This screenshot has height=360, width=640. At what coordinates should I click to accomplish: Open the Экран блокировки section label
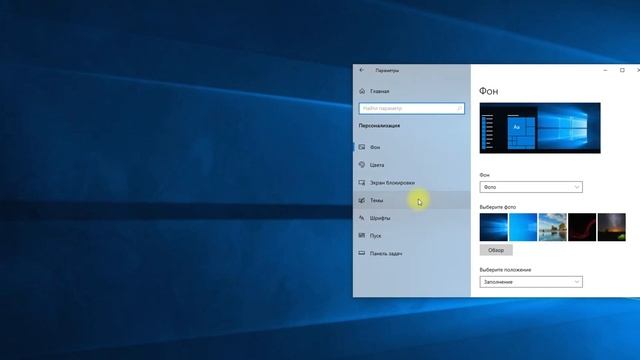coord(392,183)
